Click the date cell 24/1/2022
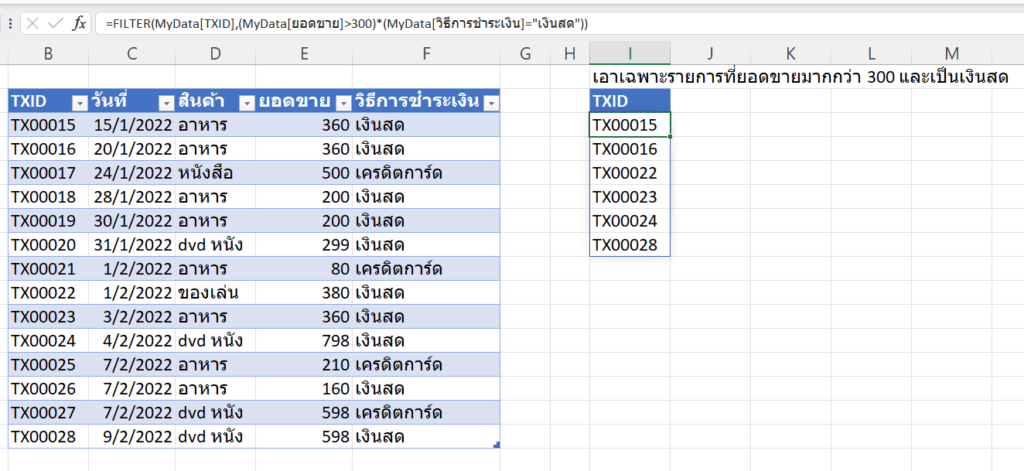 pyautogui.click(x=130, y=173)
